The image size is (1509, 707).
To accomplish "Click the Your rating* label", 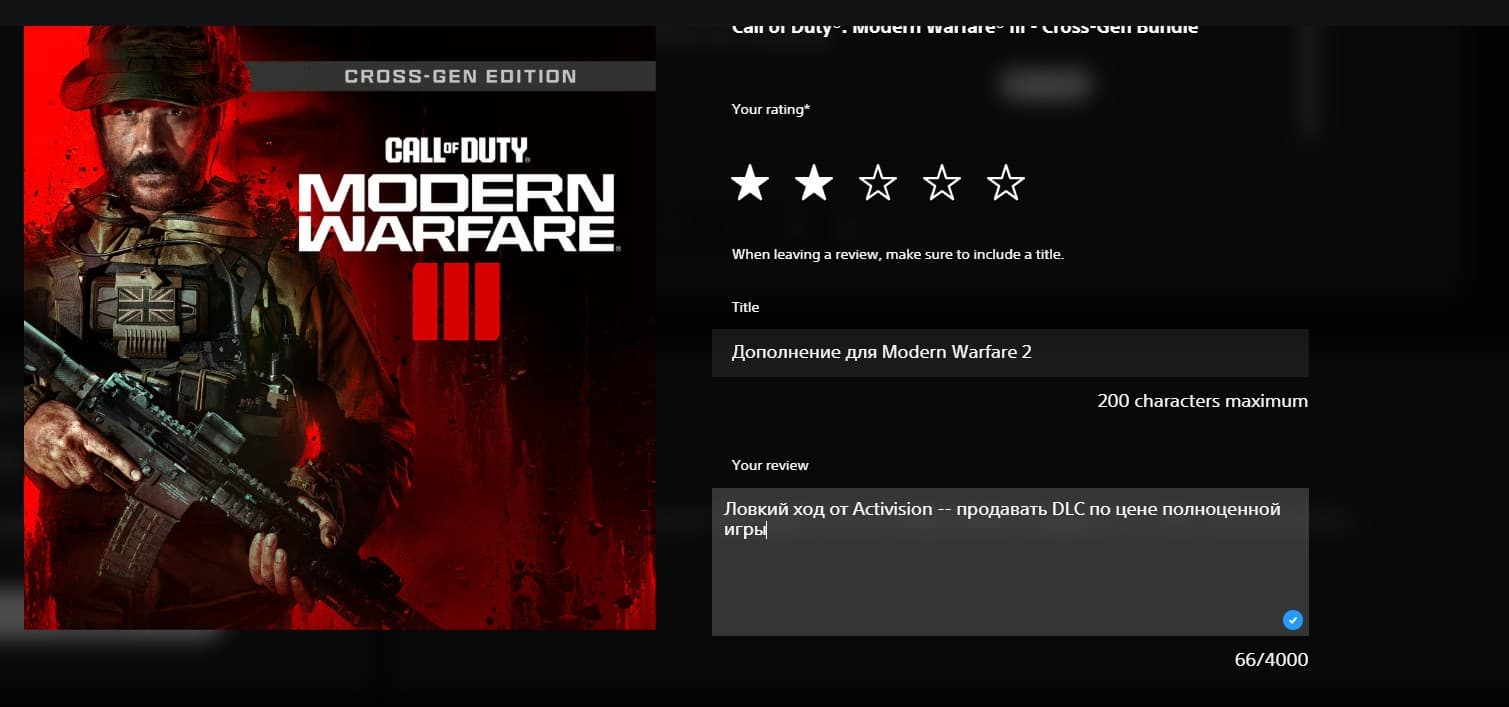I will click(771, 109).
